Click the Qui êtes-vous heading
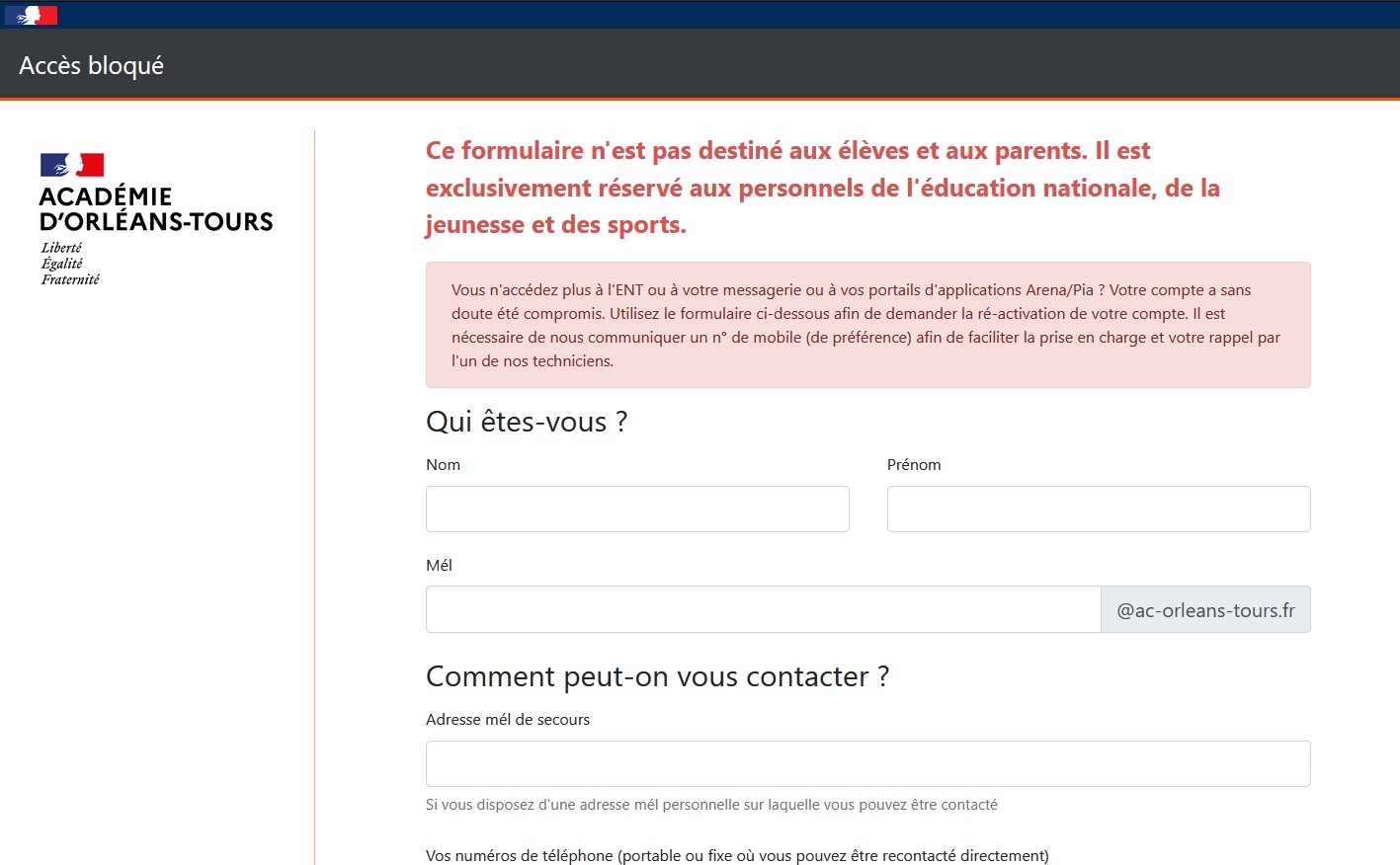Viewport: 1400px width, 865px height. [x=528, y=422]
